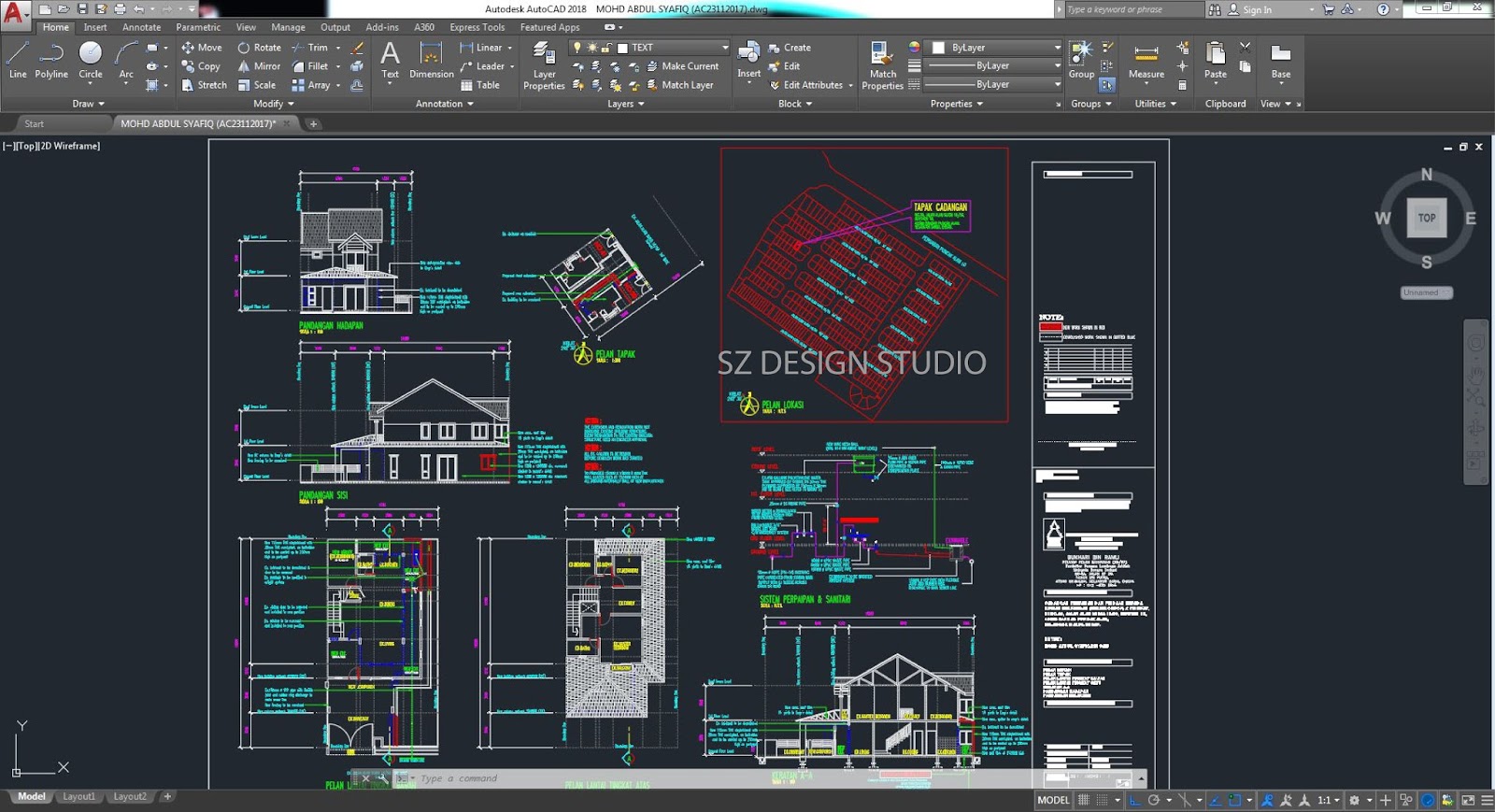1495x812 pixels.
Task: Open the Annotate ribbon tab
Action: pyautogui.click(x=142, y=27)
